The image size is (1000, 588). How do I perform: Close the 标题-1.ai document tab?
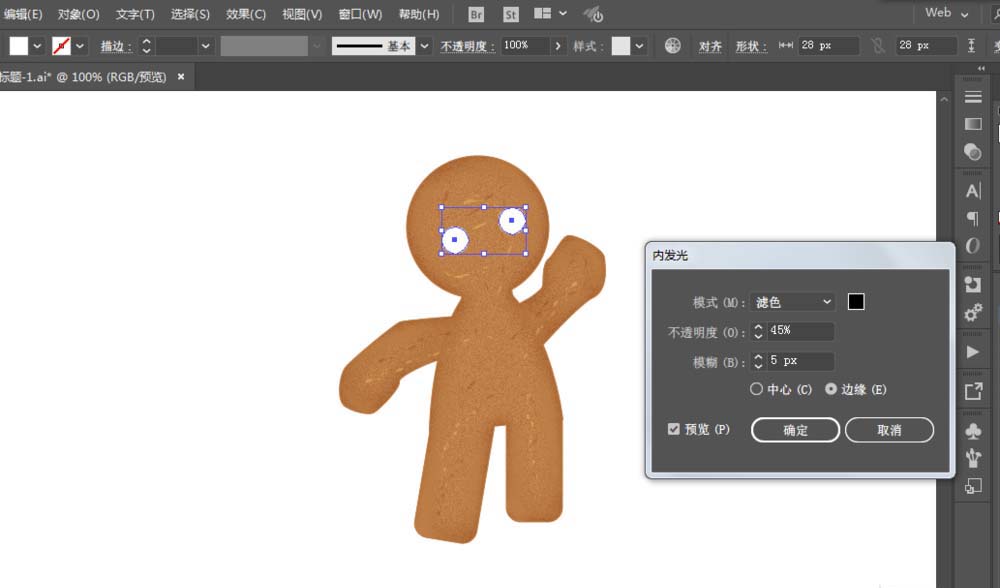(181, 77)
